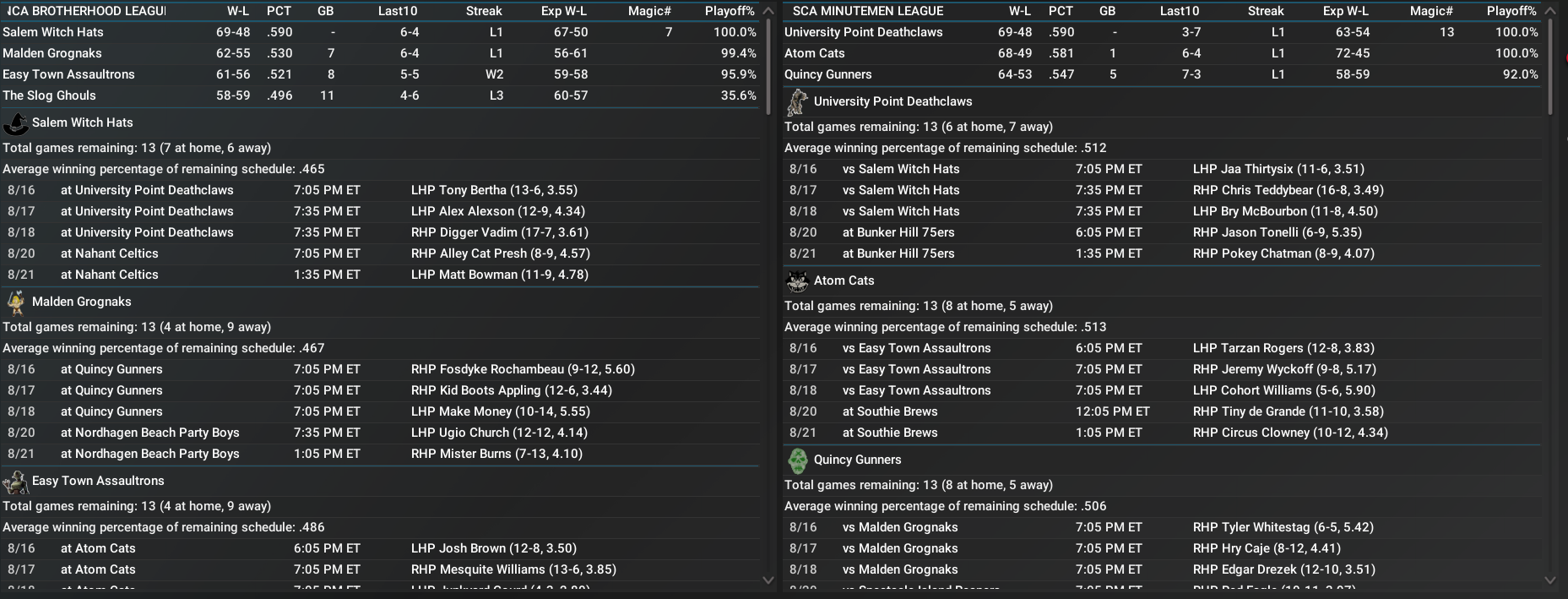
Task: Sort Brotherhood League standings by Playoff% column
Action: [730, 11]
